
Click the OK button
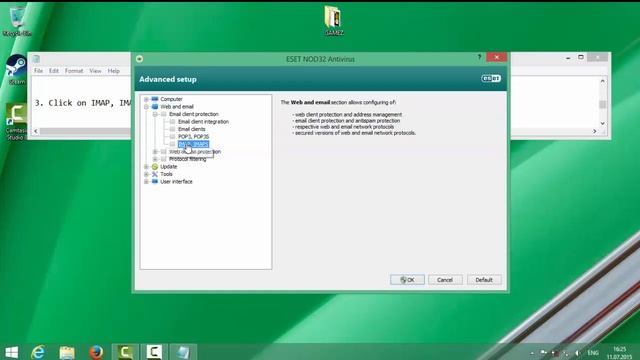click(407, 280)
